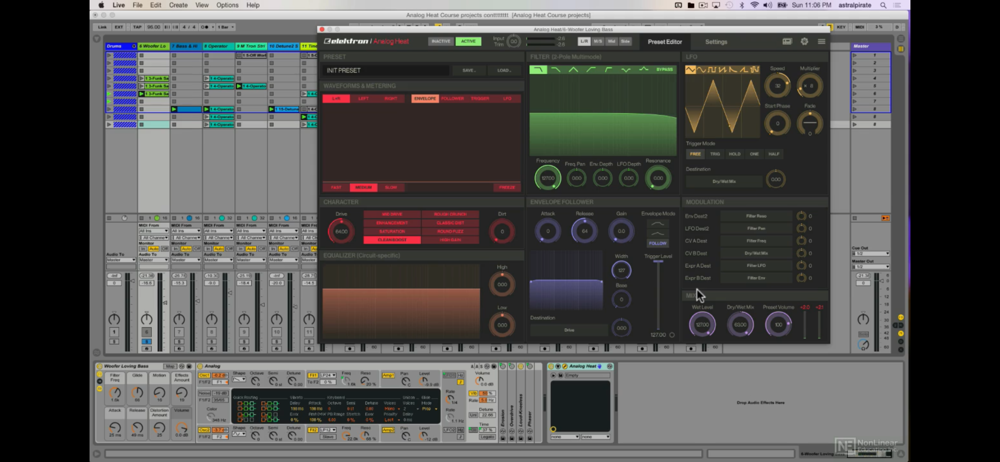Click the LFO Start Phase knob

777,123
